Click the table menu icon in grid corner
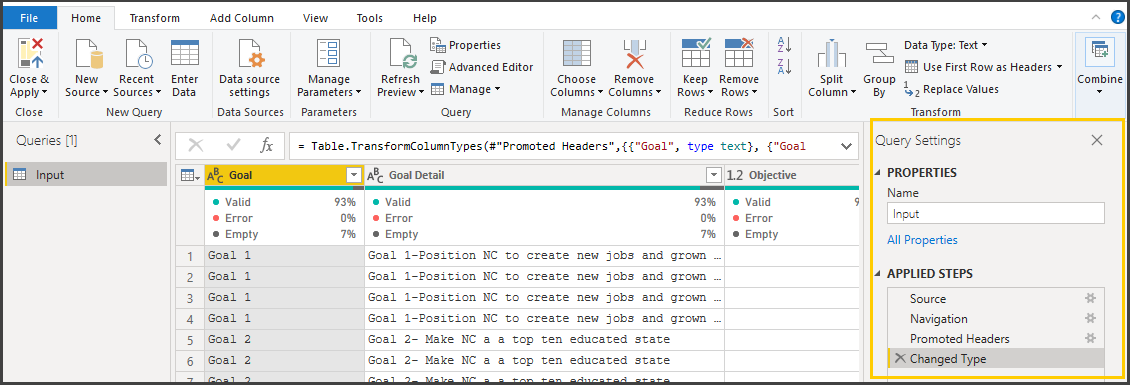The height and width of the screenshot is (385, 1130). tap(189, 175)
